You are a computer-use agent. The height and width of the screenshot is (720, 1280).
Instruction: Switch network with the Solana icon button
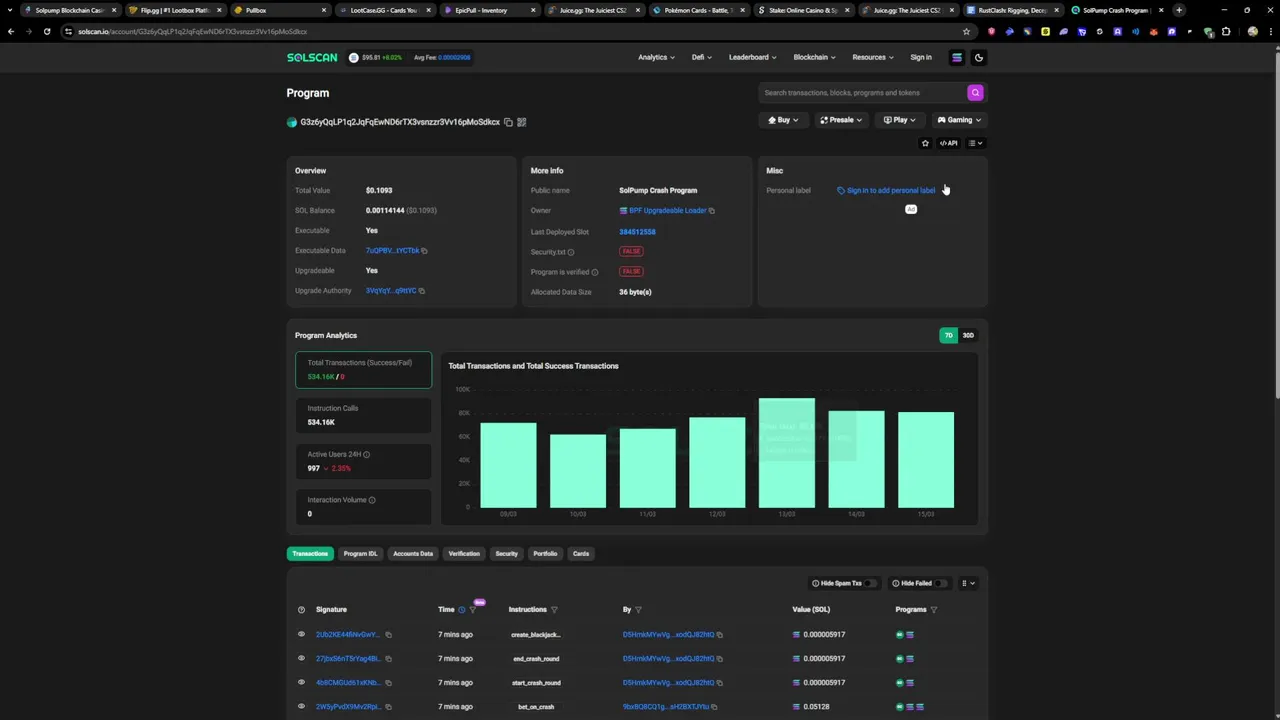point(956,57)
